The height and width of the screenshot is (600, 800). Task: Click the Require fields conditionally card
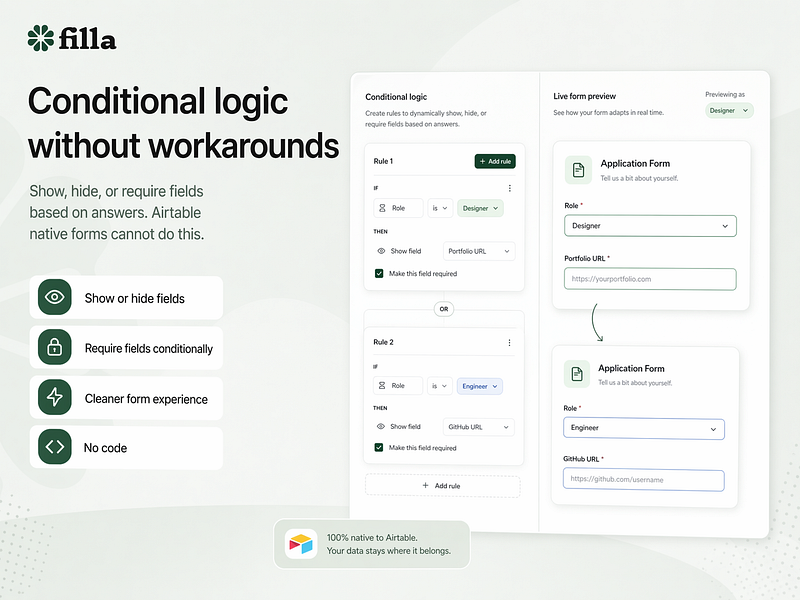pyautogui.click(x=126, y=347)
